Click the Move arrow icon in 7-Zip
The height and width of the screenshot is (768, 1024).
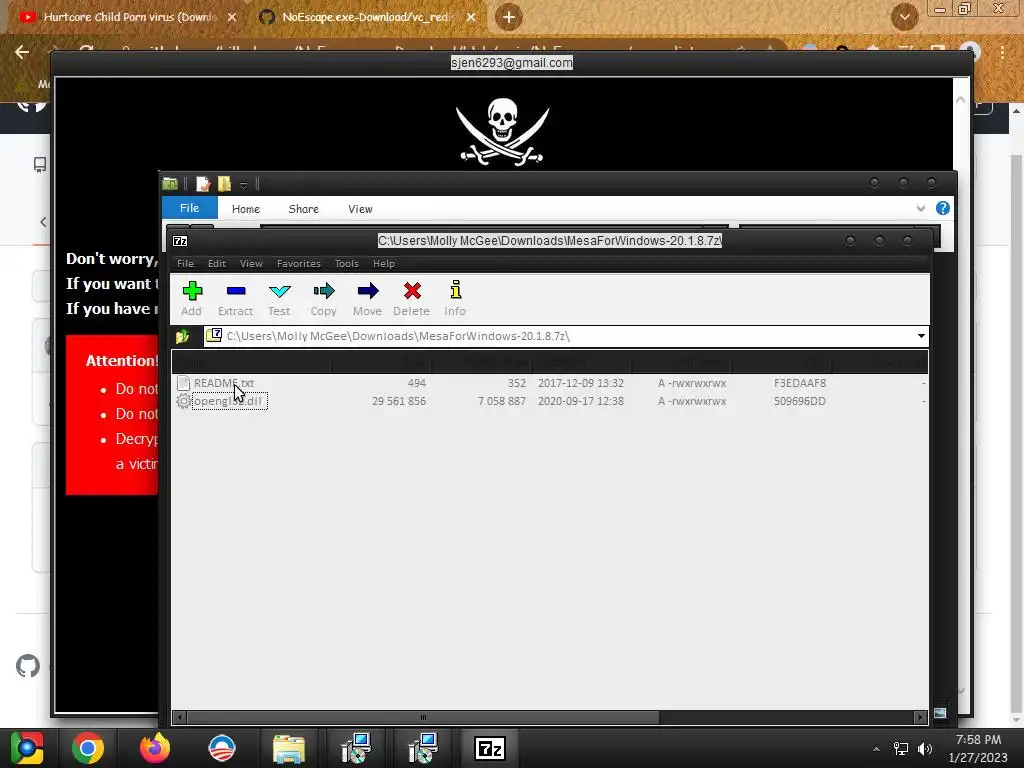368,298
